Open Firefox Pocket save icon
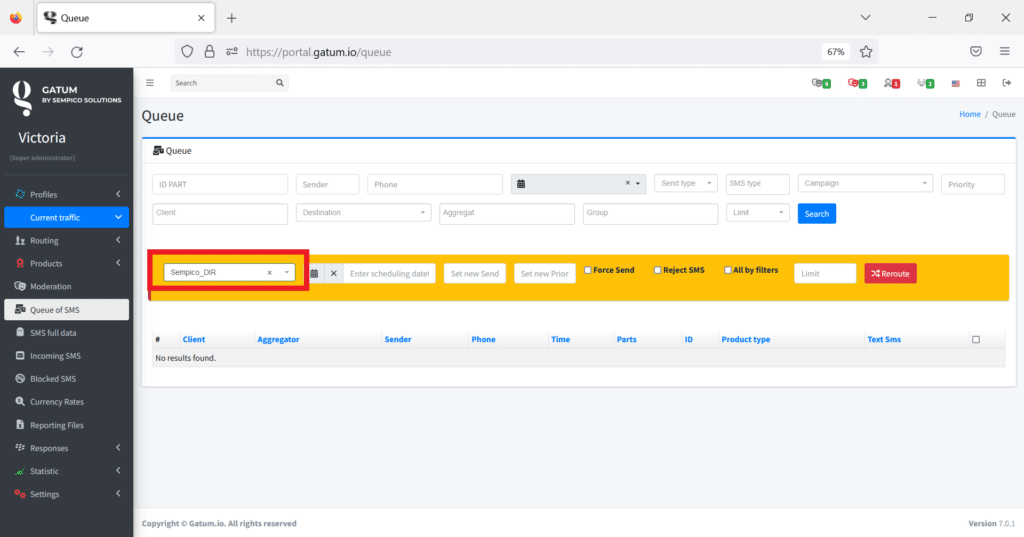This screenshot has height=537, width=1024. coord(976,52)
